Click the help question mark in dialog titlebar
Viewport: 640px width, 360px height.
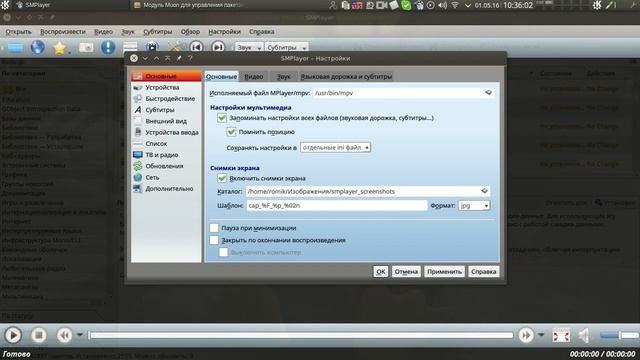[190, 58]
